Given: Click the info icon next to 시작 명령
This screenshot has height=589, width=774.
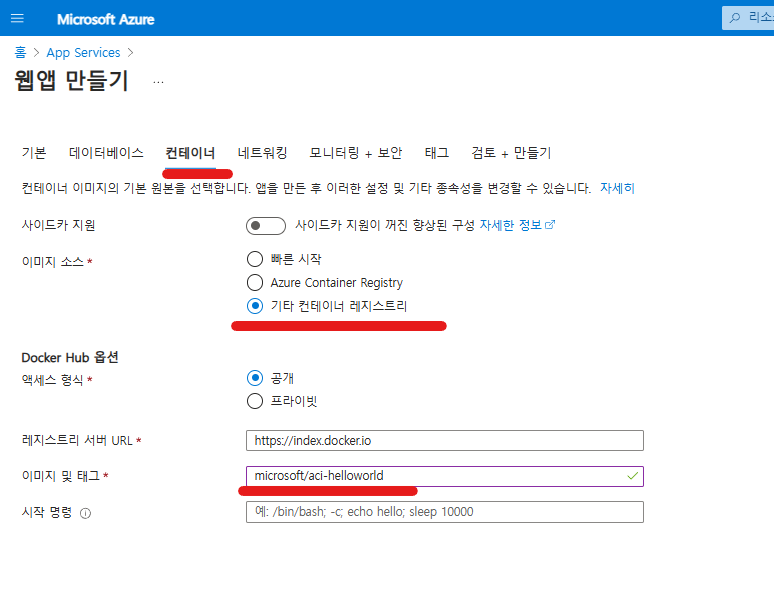Looking at the screenshot, I should (x=85, y=513).
